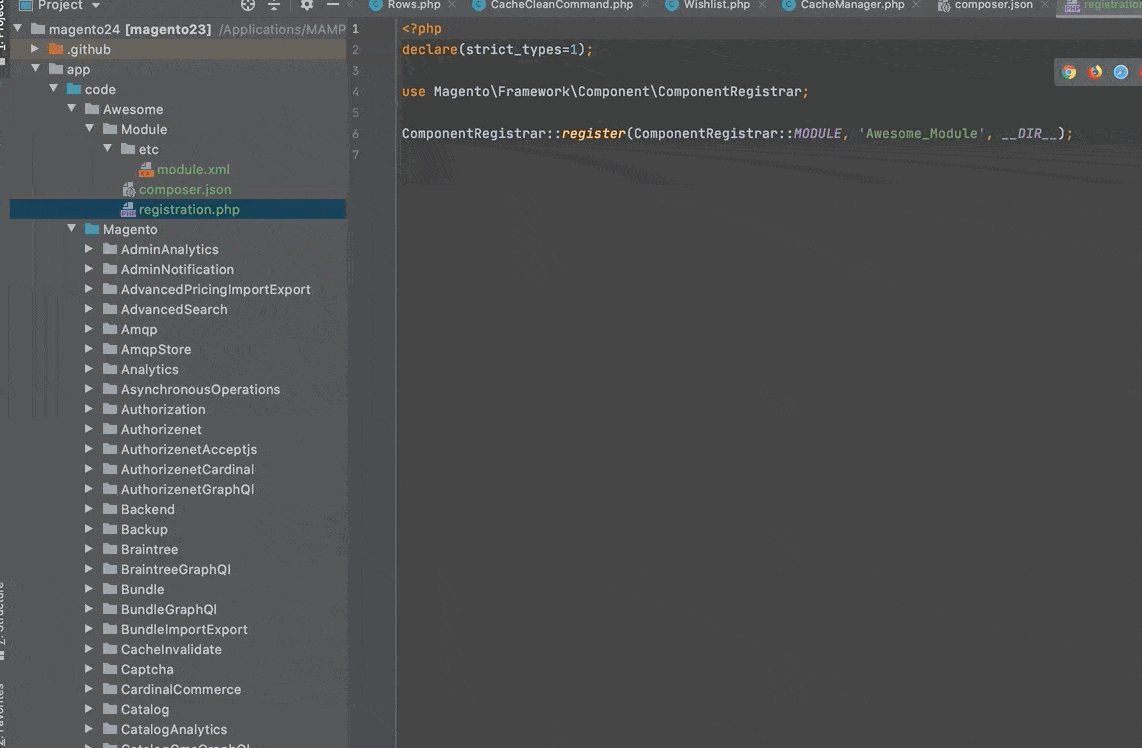This screenshot has width=1142, height=748.
Task: Close the Rows.php tab
Action: point(453,5)
